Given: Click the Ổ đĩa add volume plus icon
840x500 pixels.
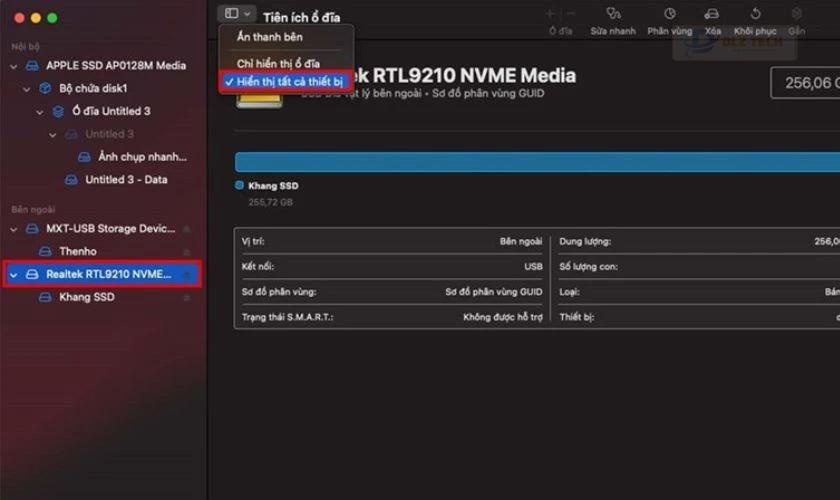Looking at the screenshot, I should (x=550, y=14).
